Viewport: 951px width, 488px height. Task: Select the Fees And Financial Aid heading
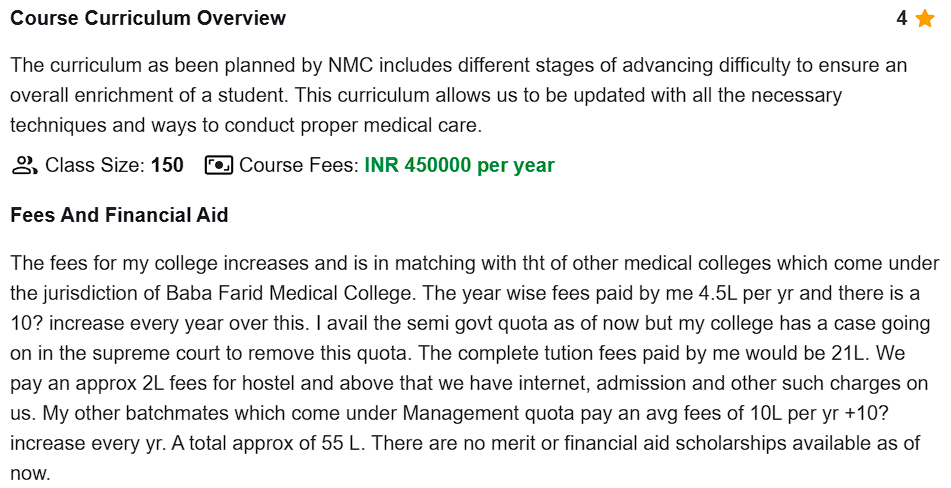point(119,215)
